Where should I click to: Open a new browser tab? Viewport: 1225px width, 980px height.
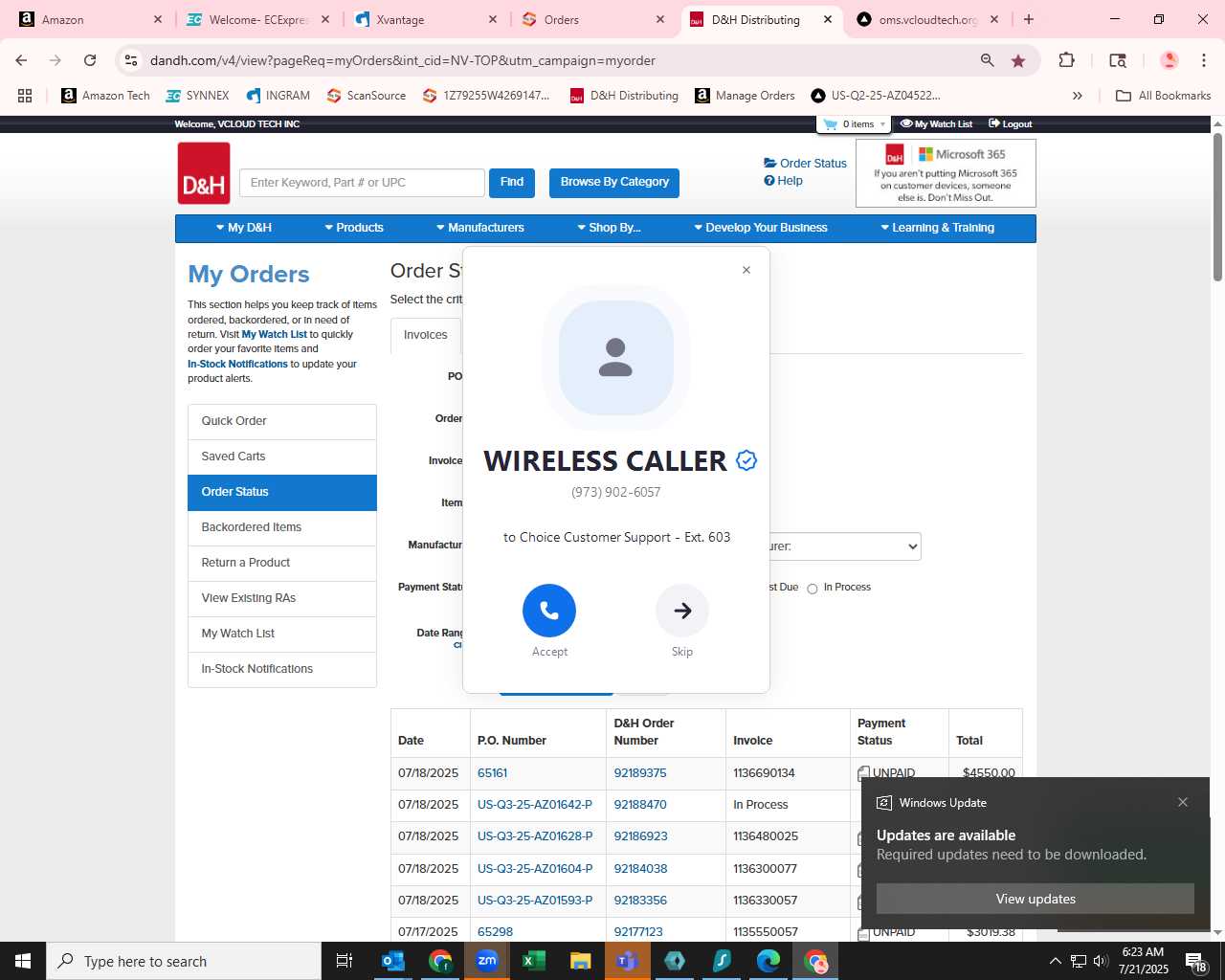[x=1029, y=19]
